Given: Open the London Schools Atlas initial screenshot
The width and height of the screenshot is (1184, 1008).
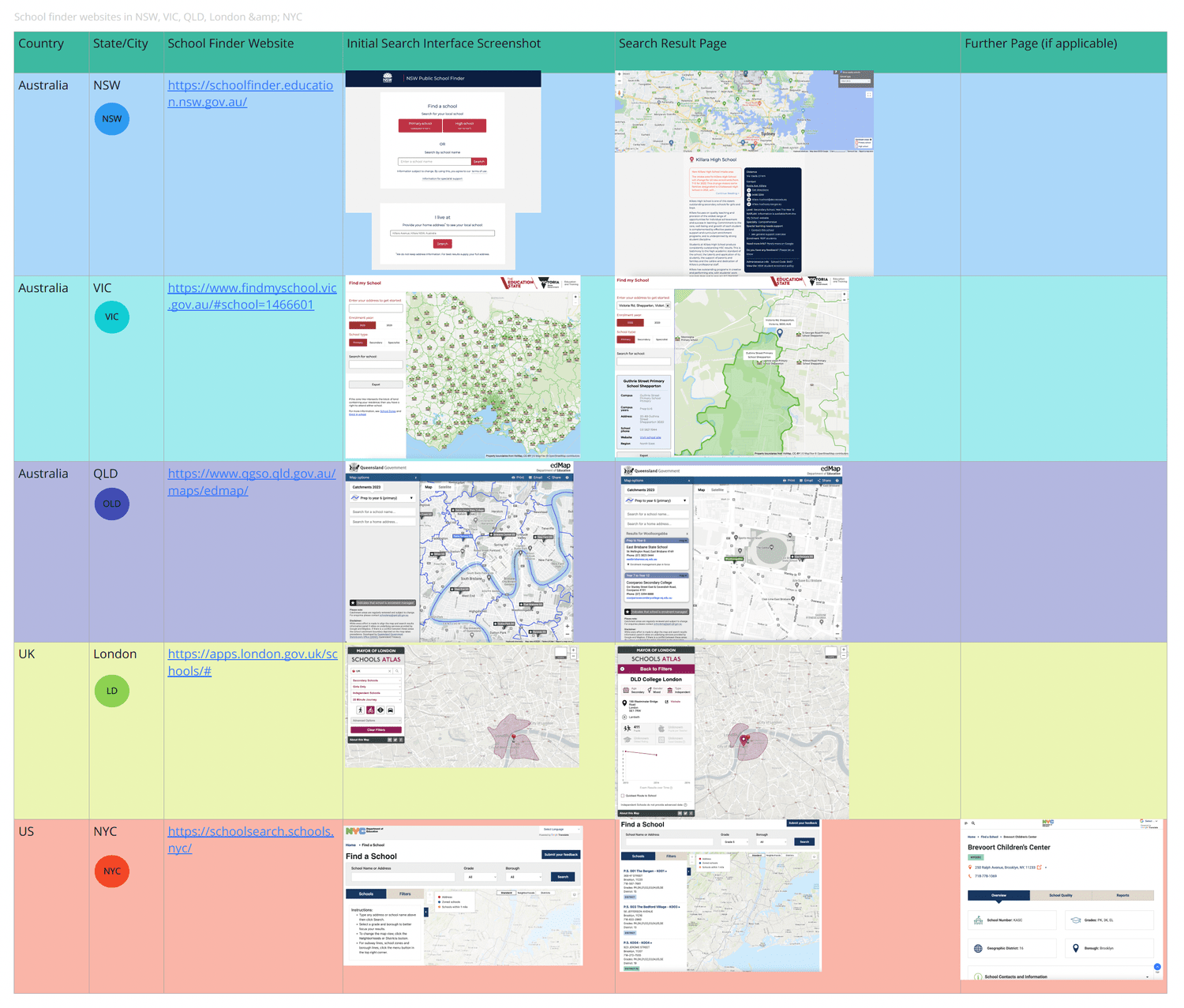Looking at the screenshot, I should [x=463, y=706].
